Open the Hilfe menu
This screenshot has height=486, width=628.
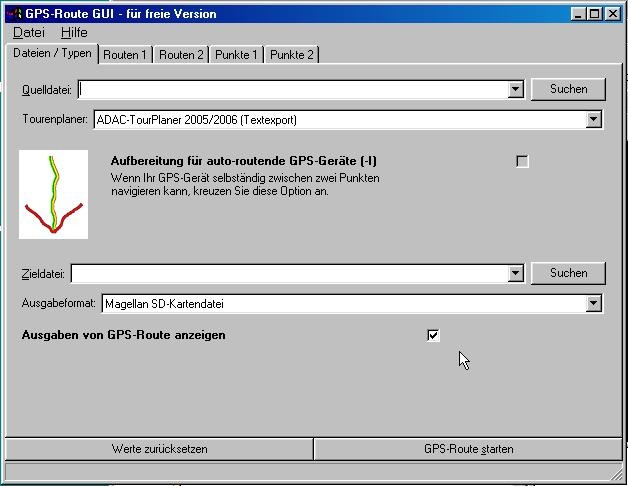74,32
